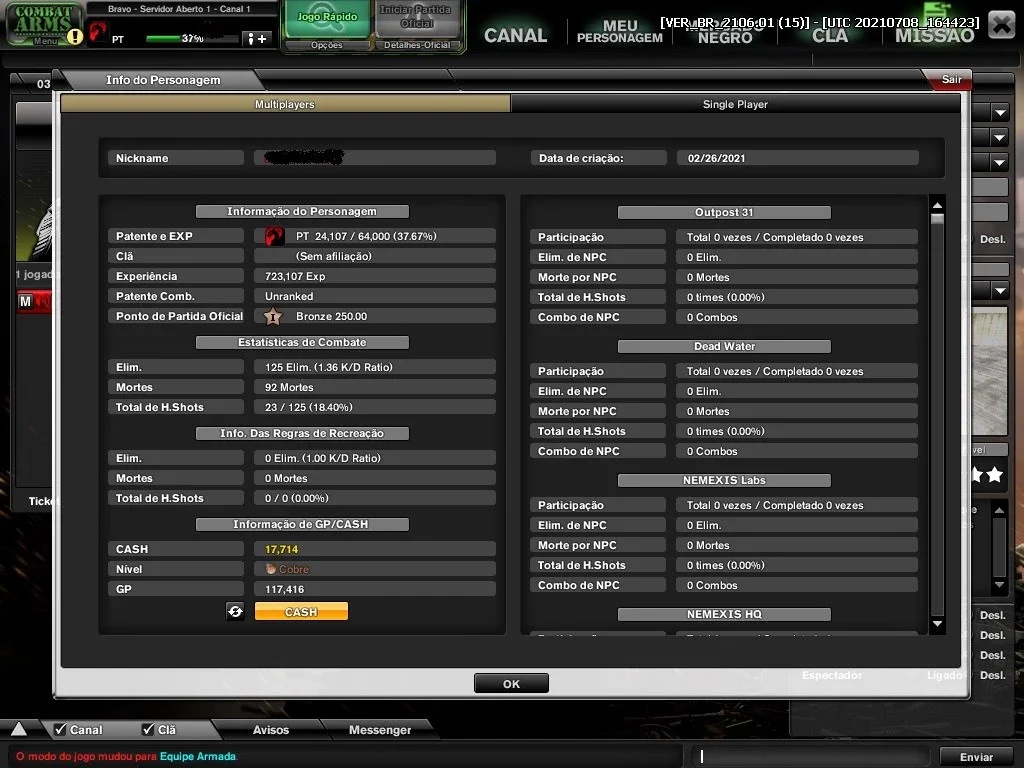
Task: Open the Messenger tab
Action: pyautogui.click(x=379, y=729)
